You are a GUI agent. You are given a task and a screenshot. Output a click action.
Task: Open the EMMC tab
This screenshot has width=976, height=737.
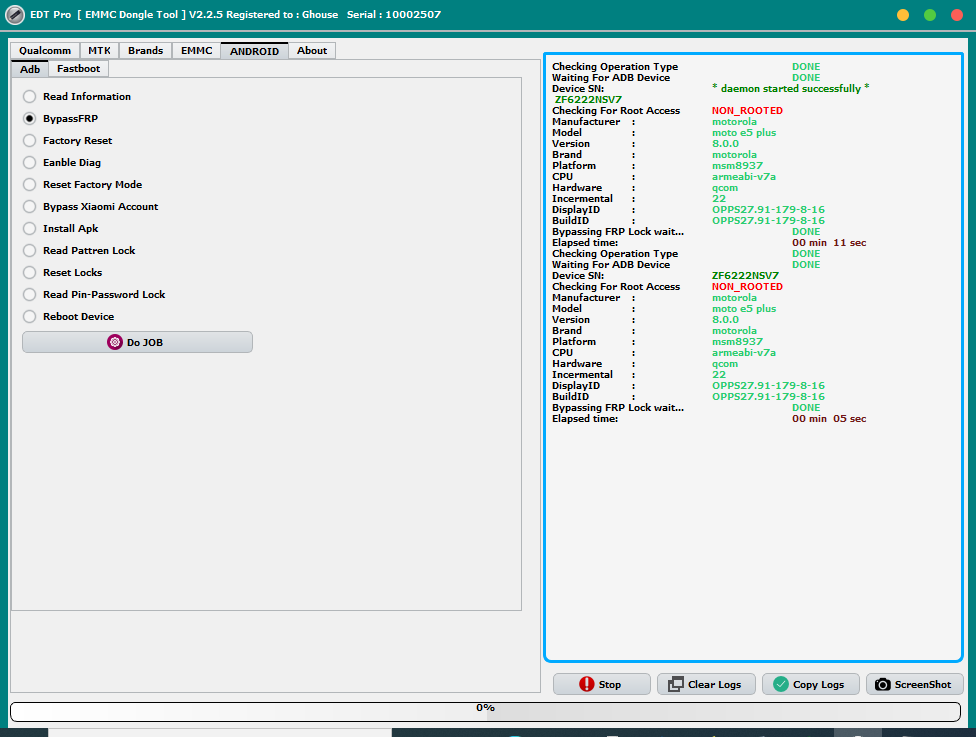(196, 51)
